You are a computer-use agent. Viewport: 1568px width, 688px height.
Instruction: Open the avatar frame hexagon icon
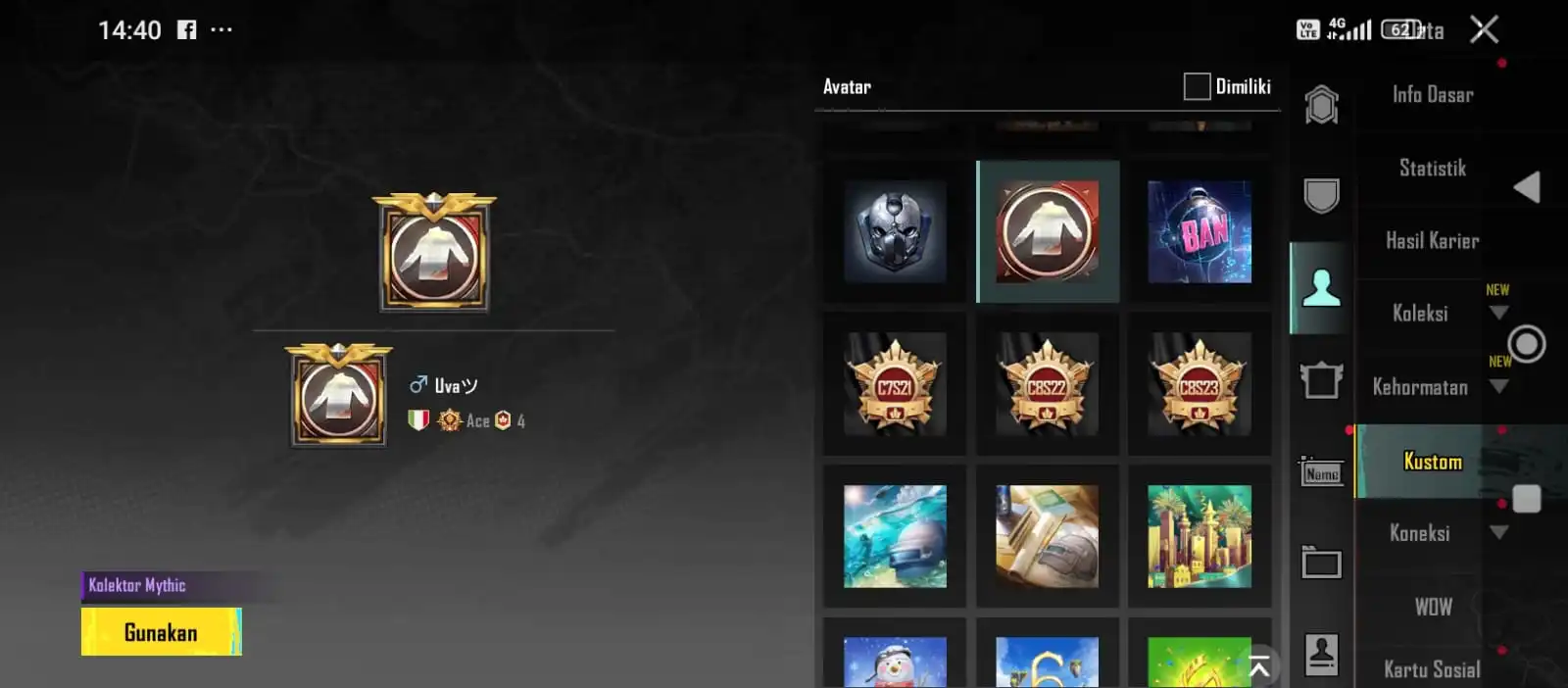pyautogui.click(x=1321, y=105)
